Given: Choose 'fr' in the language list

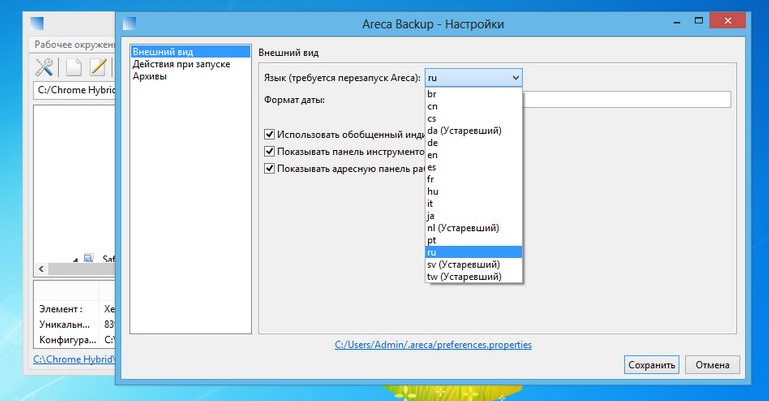Looking at the screenshot, I should click(x=473, y=179).
